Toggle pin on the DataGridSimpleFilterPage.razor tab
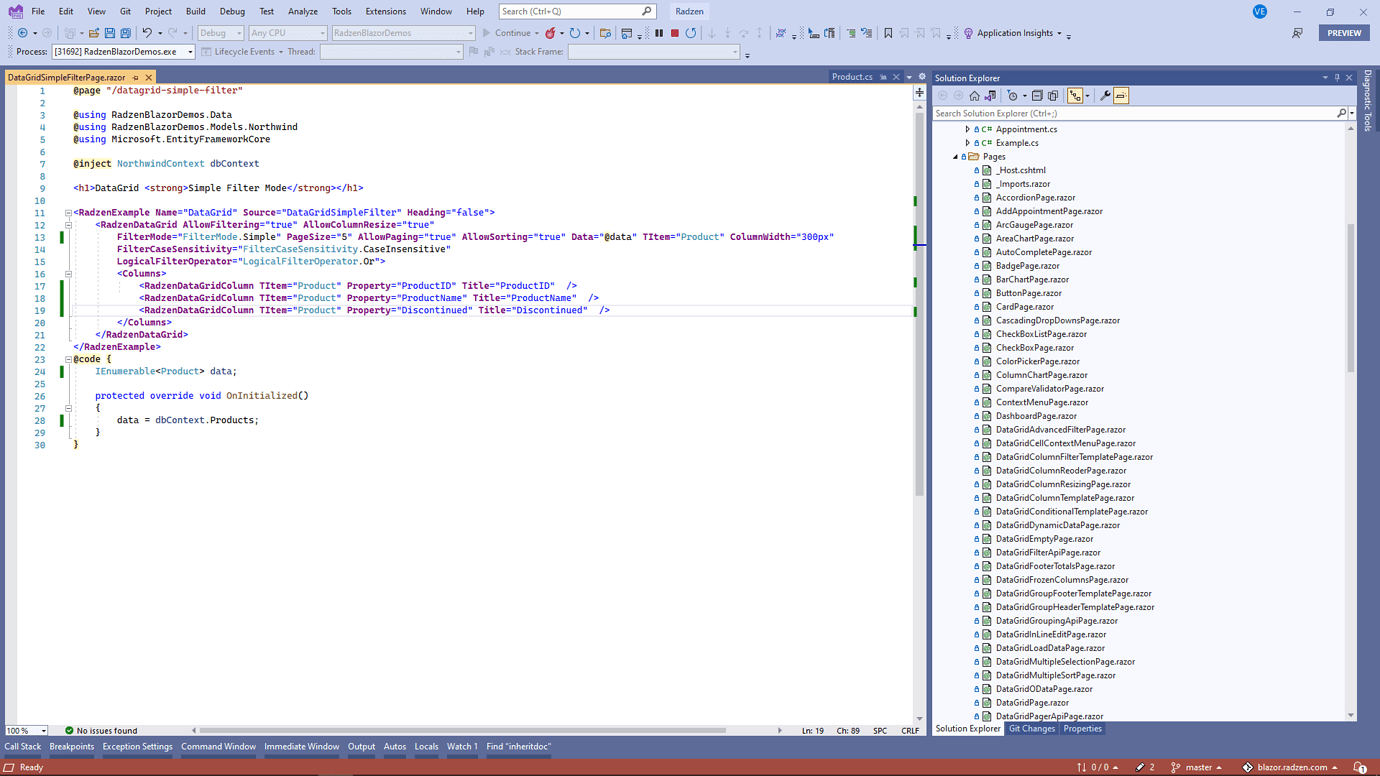 [x=136, y=78]
